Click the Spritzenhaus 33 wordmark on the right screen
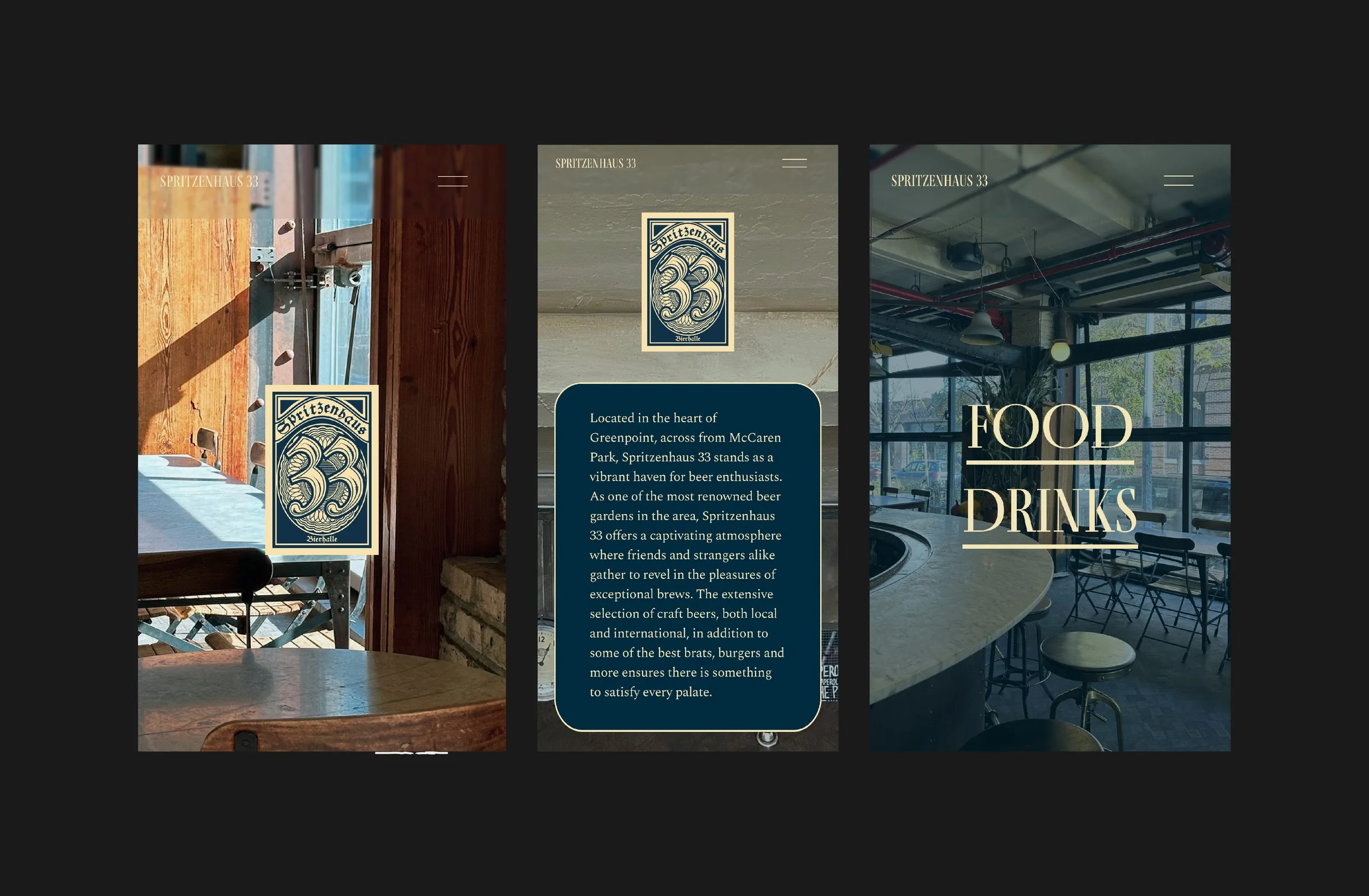 coord(939,181)
